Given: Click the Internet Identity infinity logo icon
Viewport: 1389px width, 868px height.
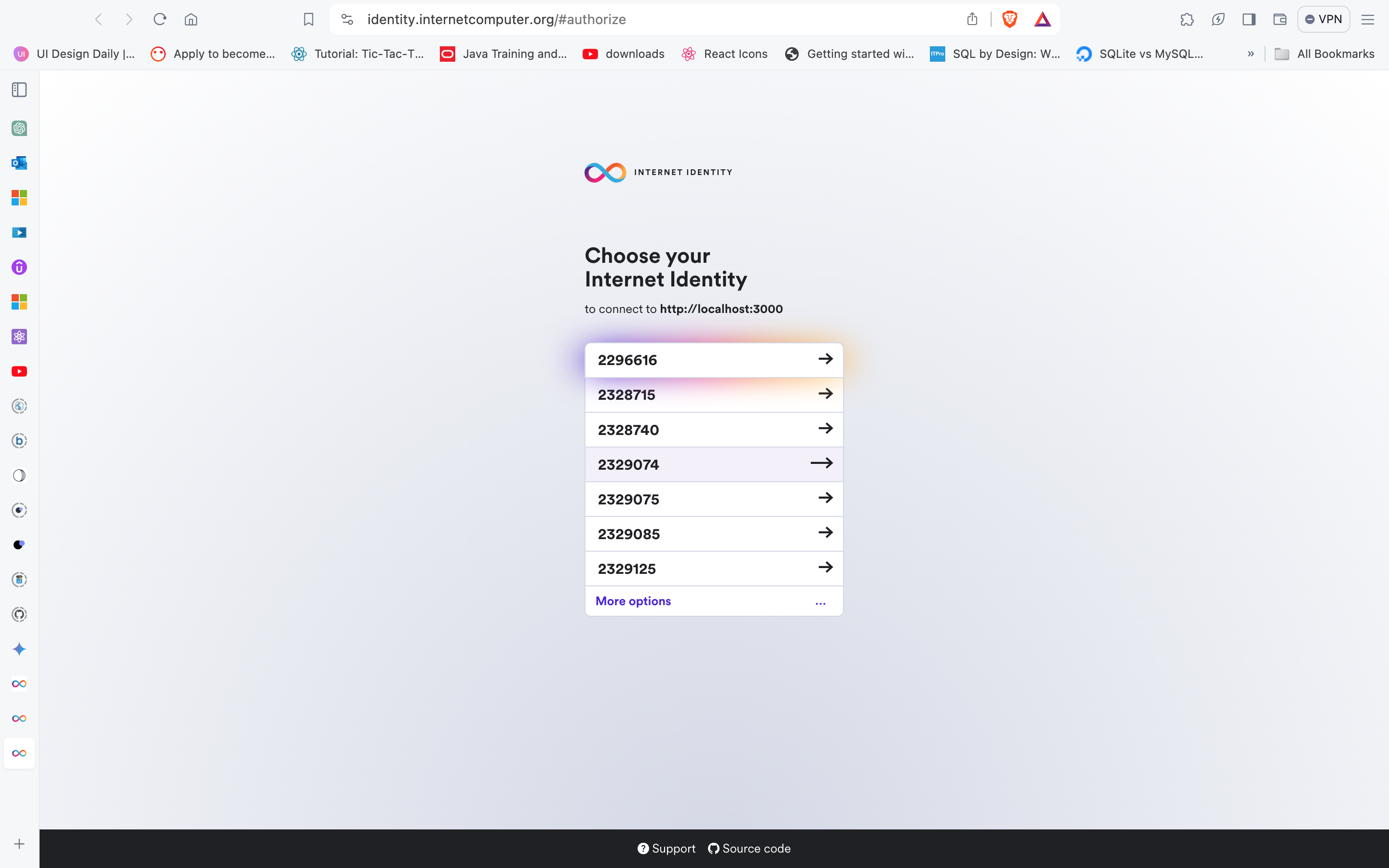Looking at the screenshot, I should point(602,172).
